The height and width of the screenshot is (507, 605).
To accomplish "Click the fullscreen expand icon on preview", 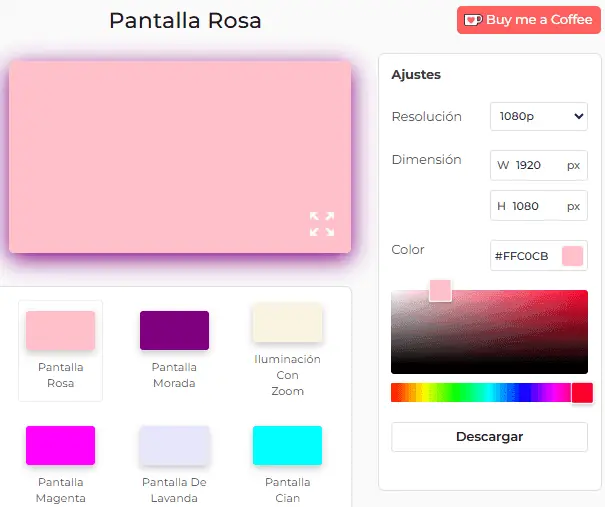I will (x=321, y=224).
